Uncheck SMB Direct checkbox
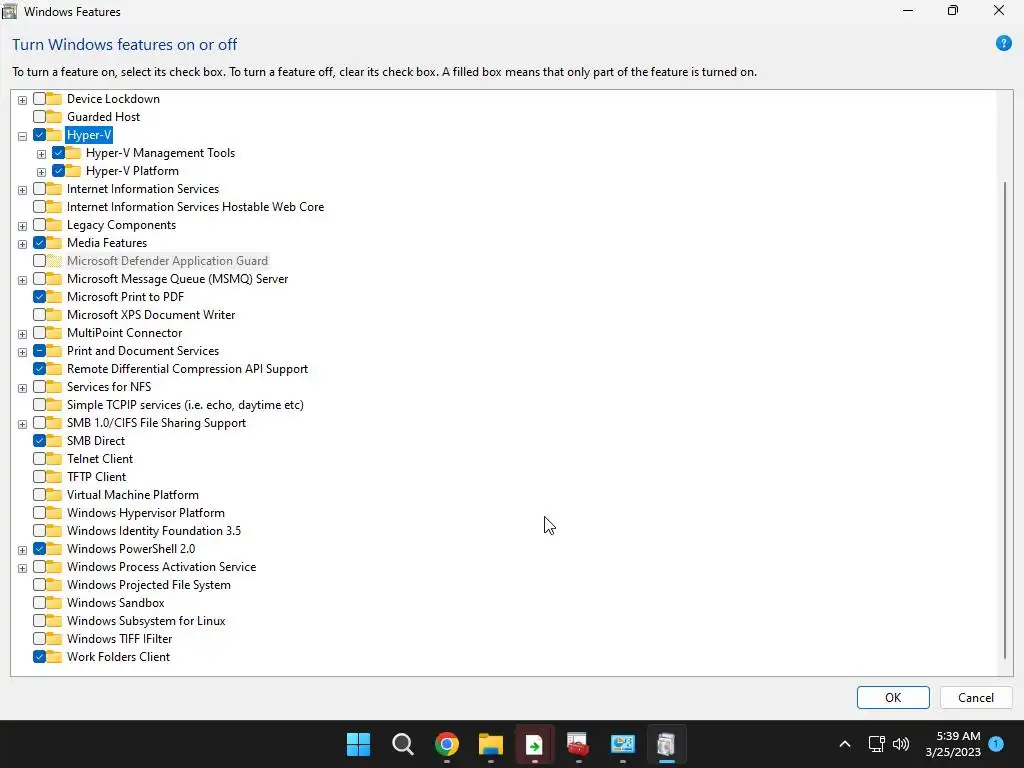The image size is (1024, 768). click(x=39, y=440)
